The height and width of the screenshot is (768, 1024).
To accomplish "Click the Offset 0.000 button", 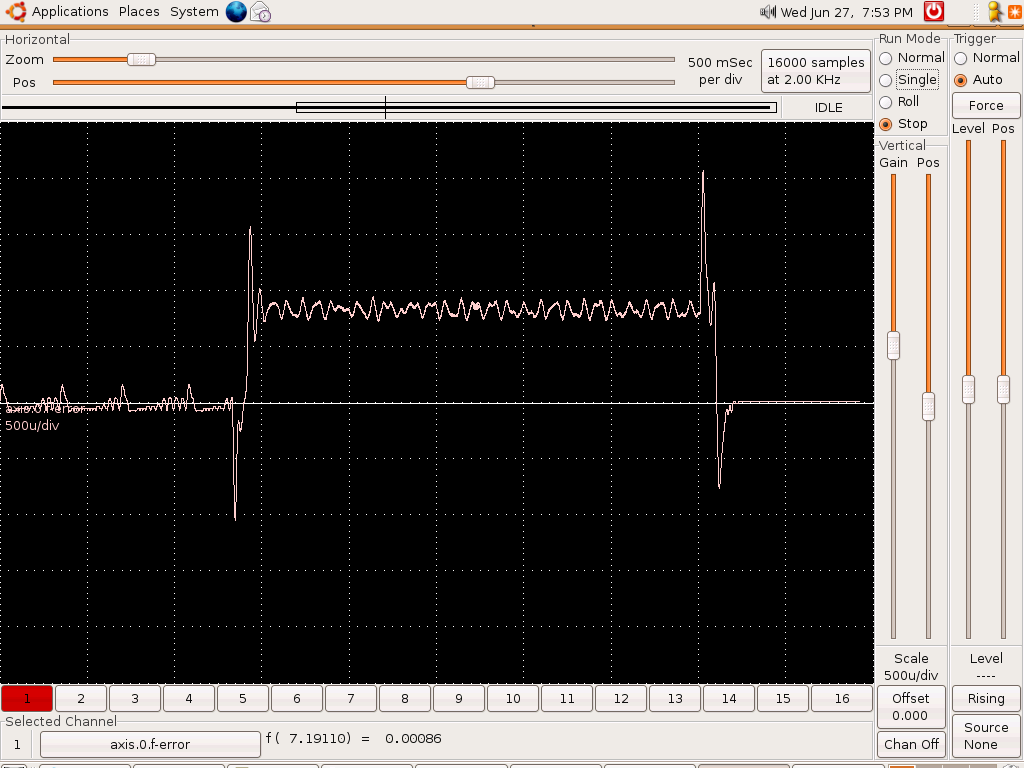I will 910,707.
